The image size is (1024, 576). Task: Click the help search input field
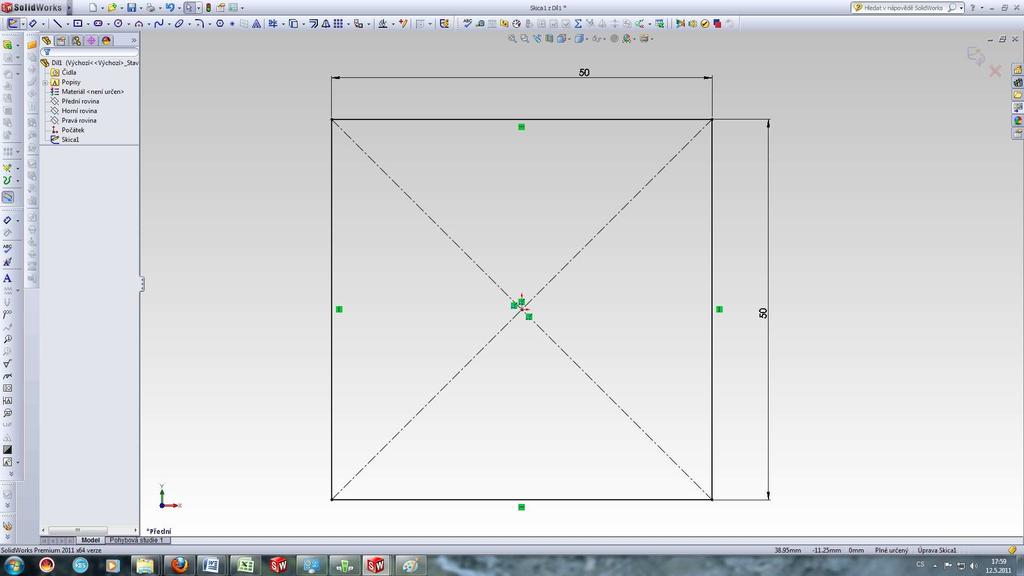coord(904,8)
